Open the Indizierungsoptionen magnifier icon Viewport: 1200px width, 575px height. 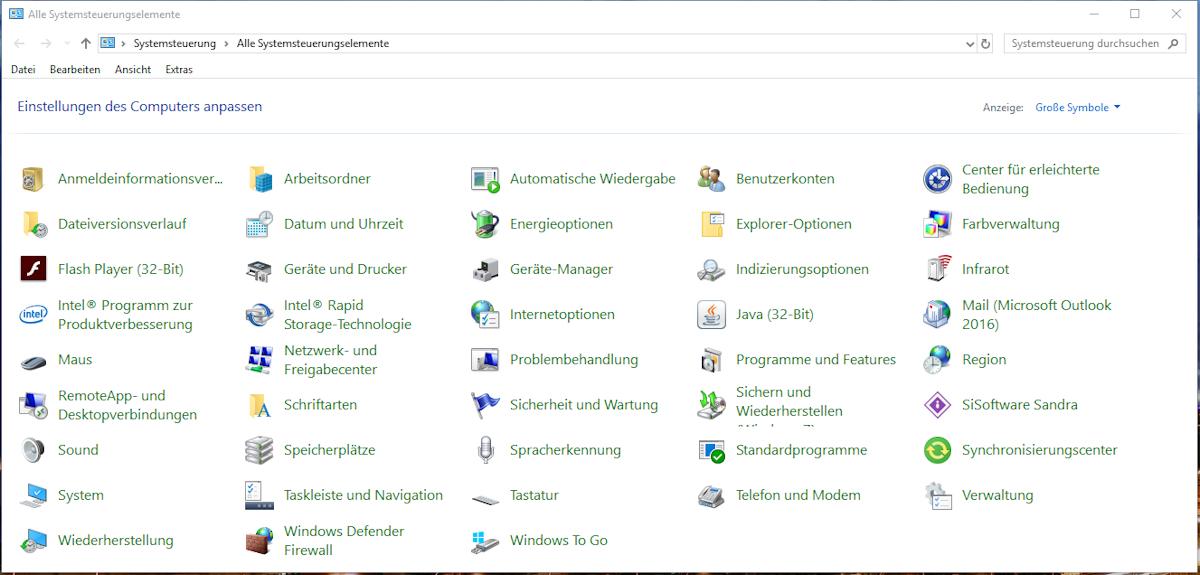[711, 269]
